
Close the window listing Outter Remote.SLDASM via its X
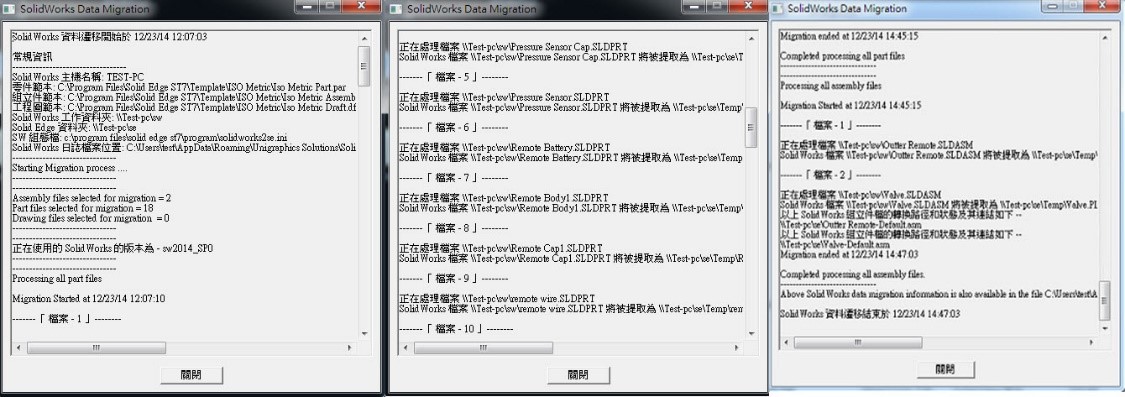(x=1101, y=5)
